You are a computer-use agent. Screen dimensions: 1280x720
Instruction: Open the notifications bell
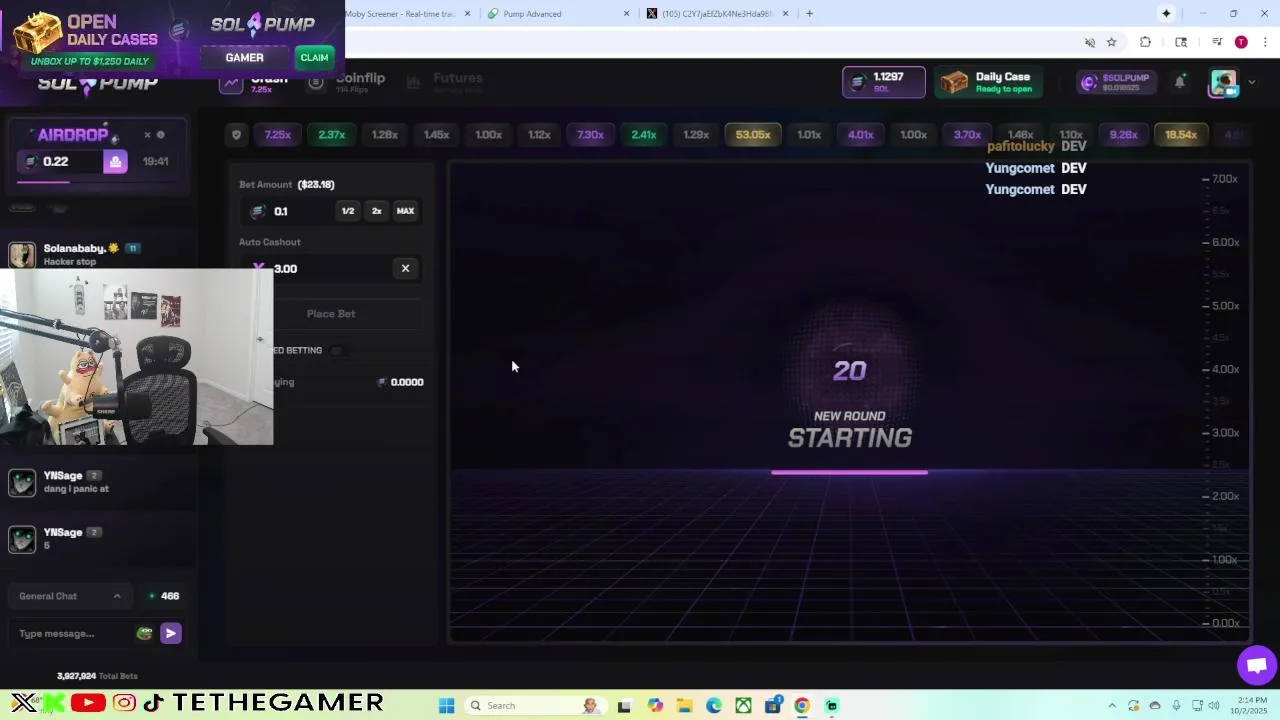coord(1180,82)
